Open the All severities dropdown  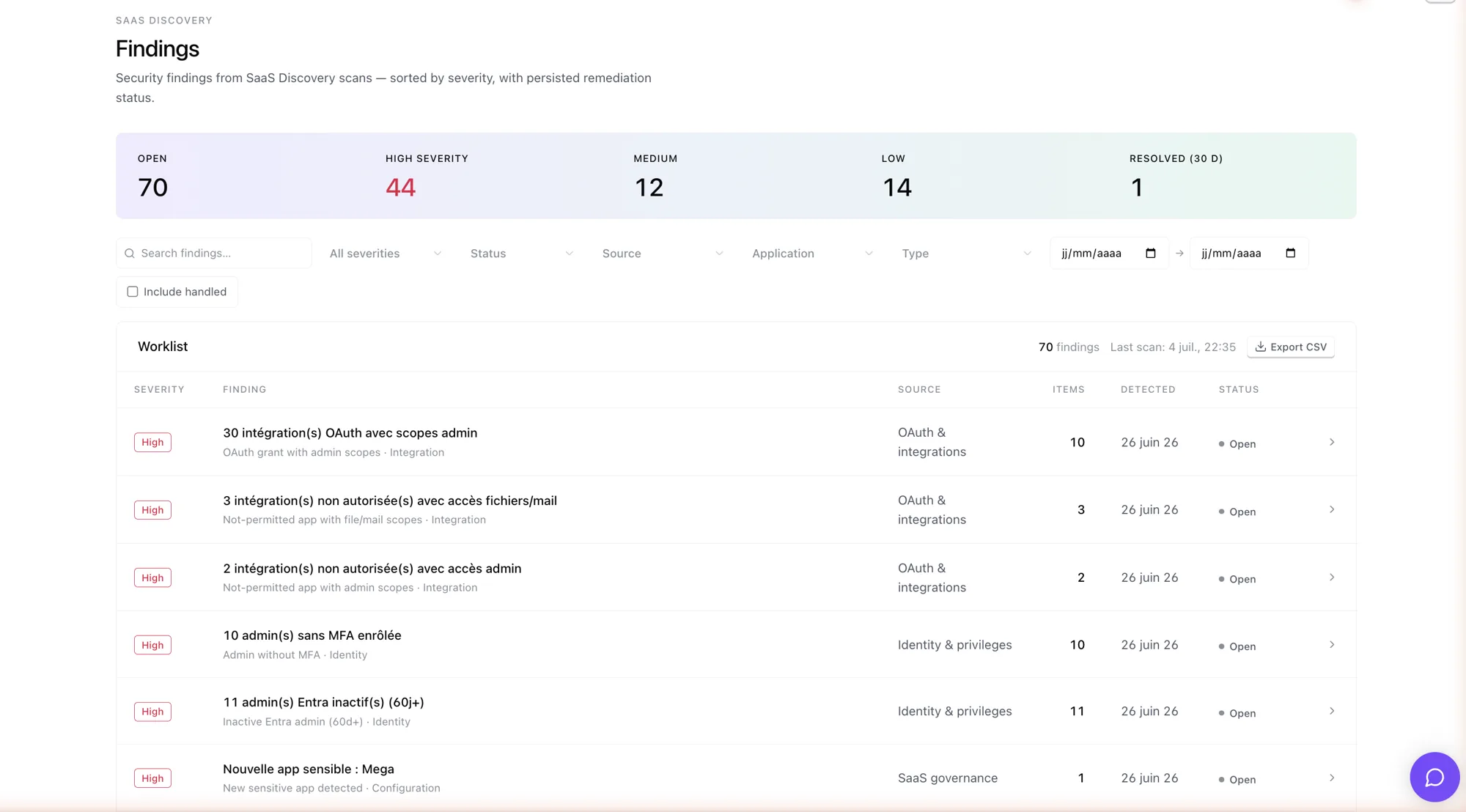coord(386,254)
